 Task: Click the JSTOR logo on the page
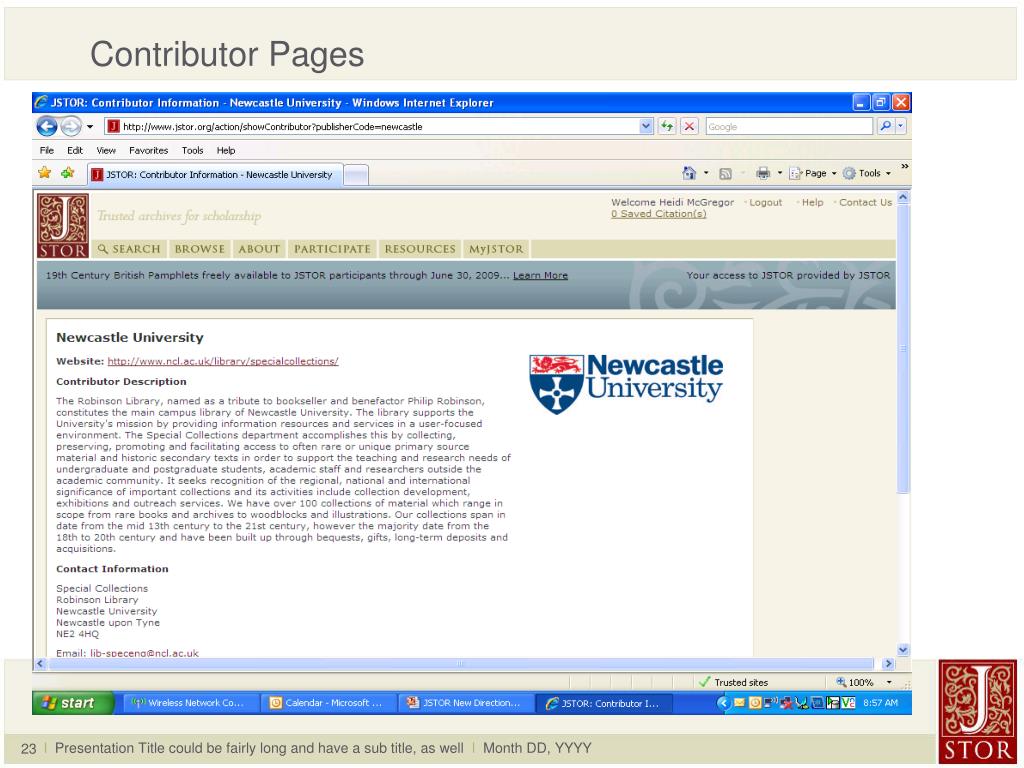[63, 225]
